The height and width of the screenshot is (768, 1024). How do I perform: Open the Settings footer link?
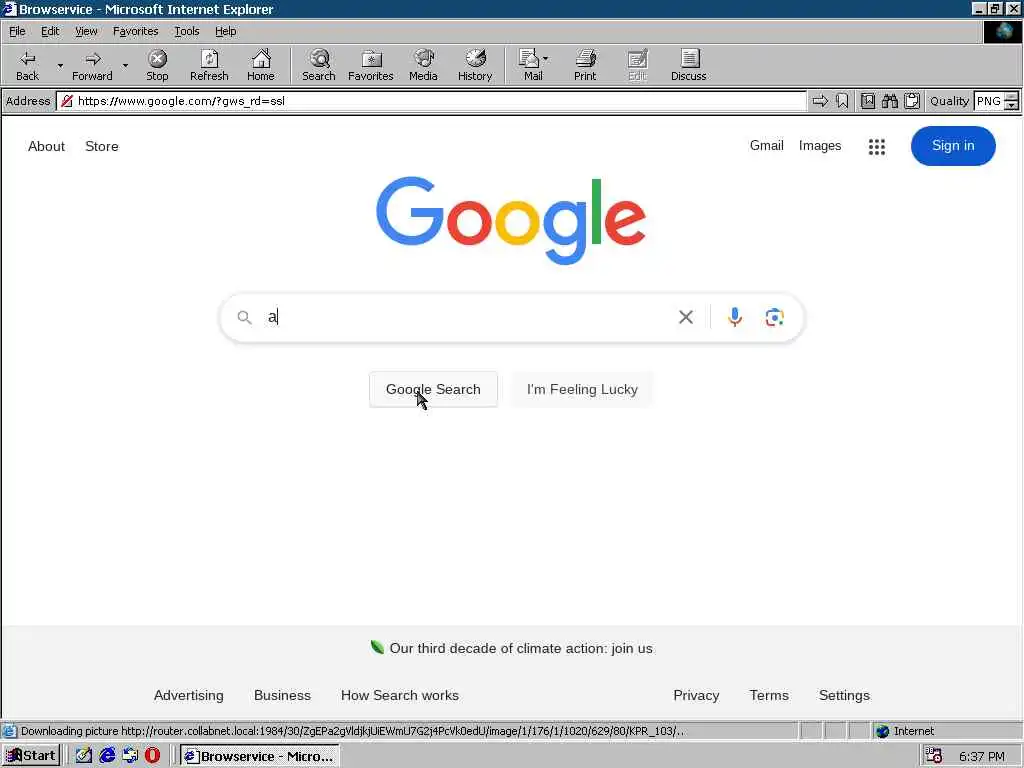844,696
